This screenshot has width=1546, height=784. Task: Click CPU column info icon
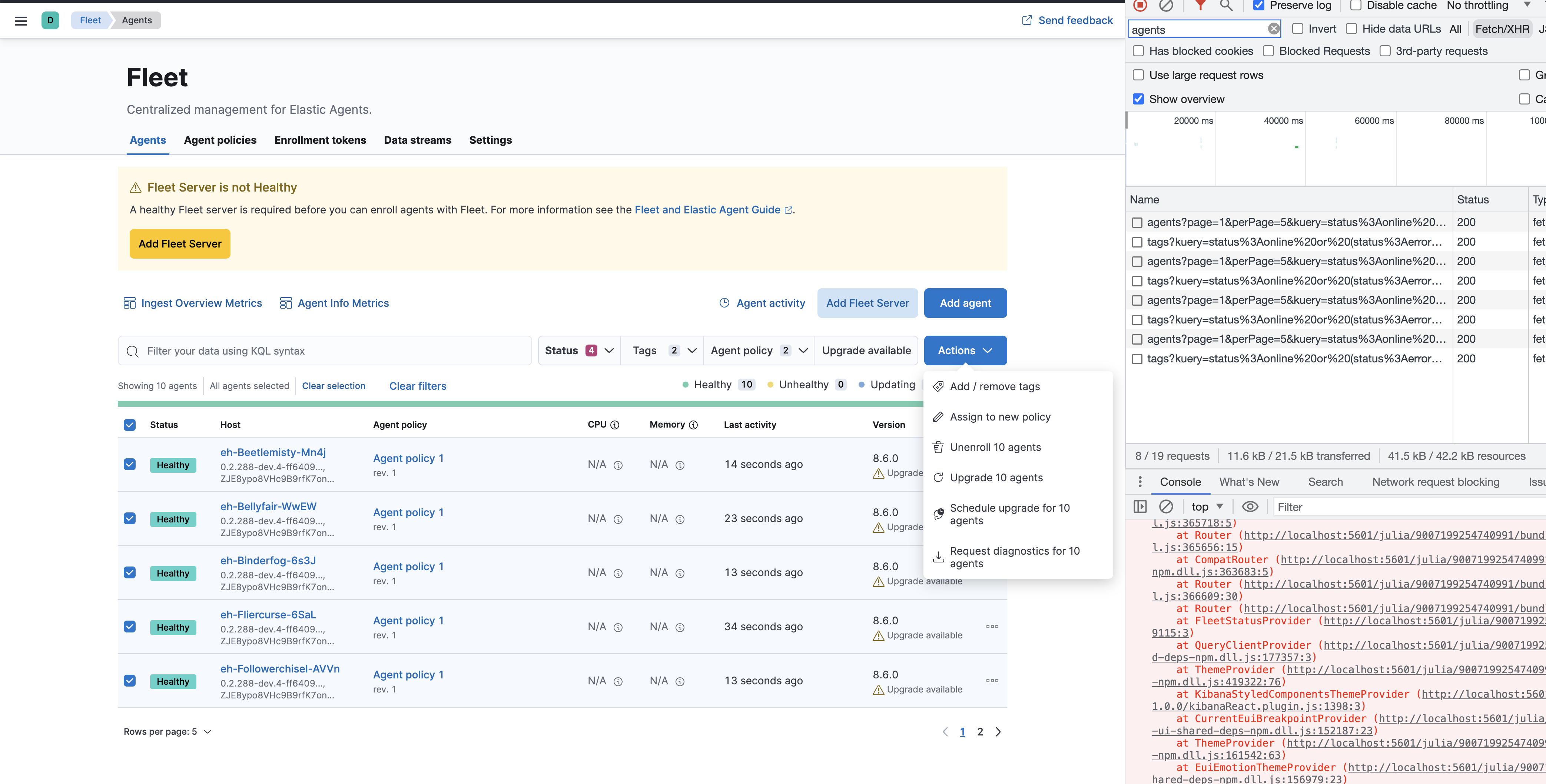tap(614, 425)
